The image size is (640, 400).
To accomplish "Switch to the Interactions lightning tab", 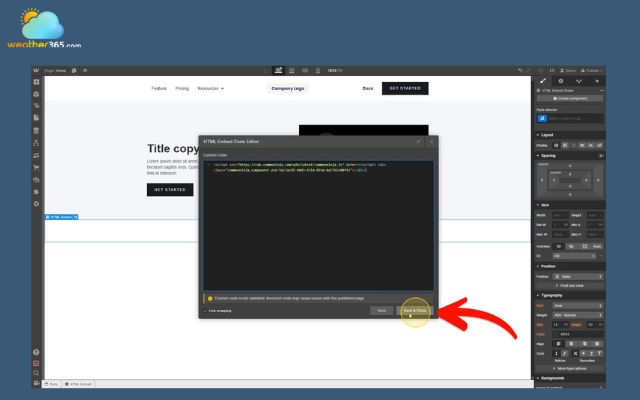I will (597, 81).
